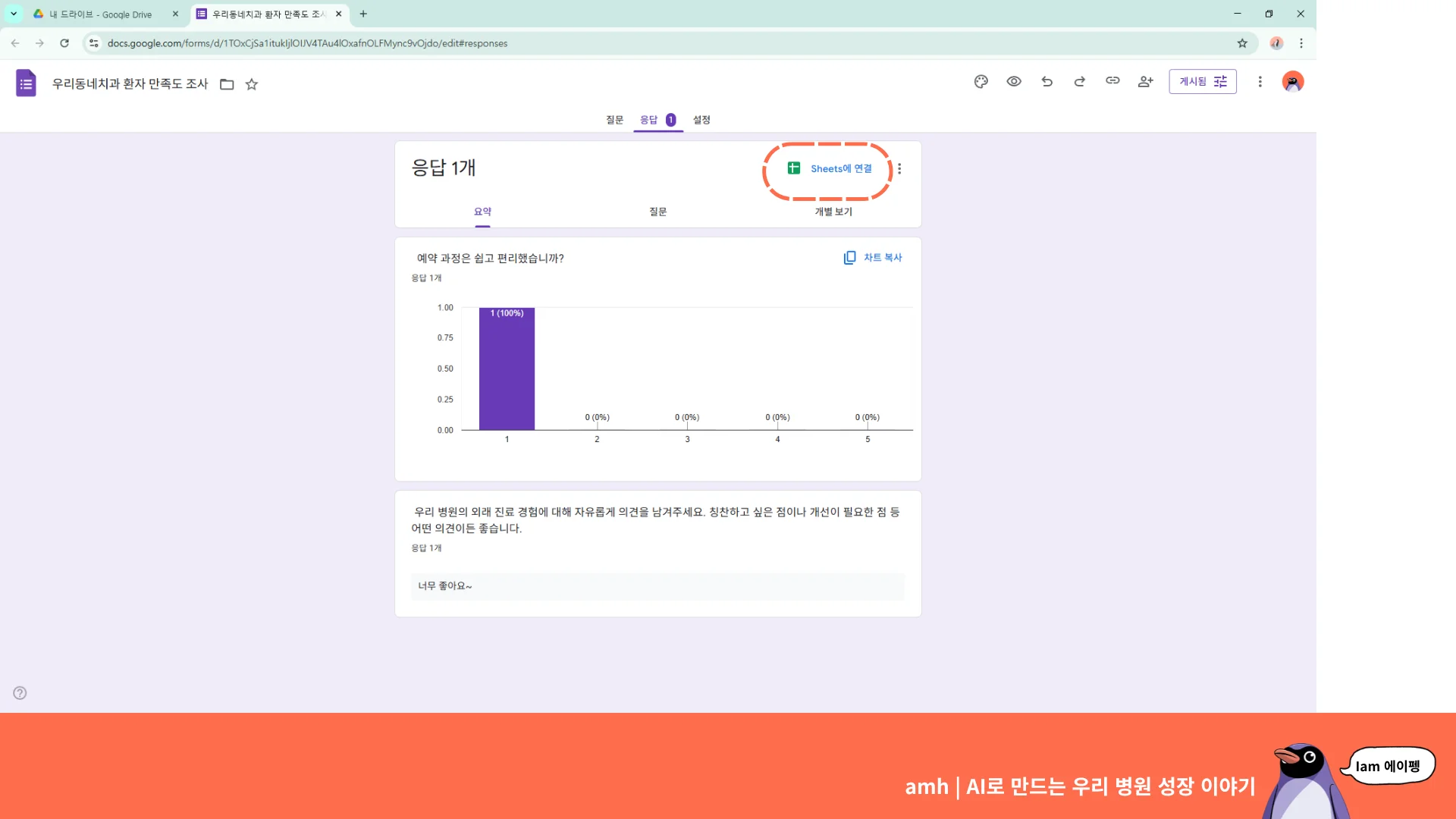This screenshot has width=1456, height=819.
Task: Open the theme customization palette icon
Action: 981,82
